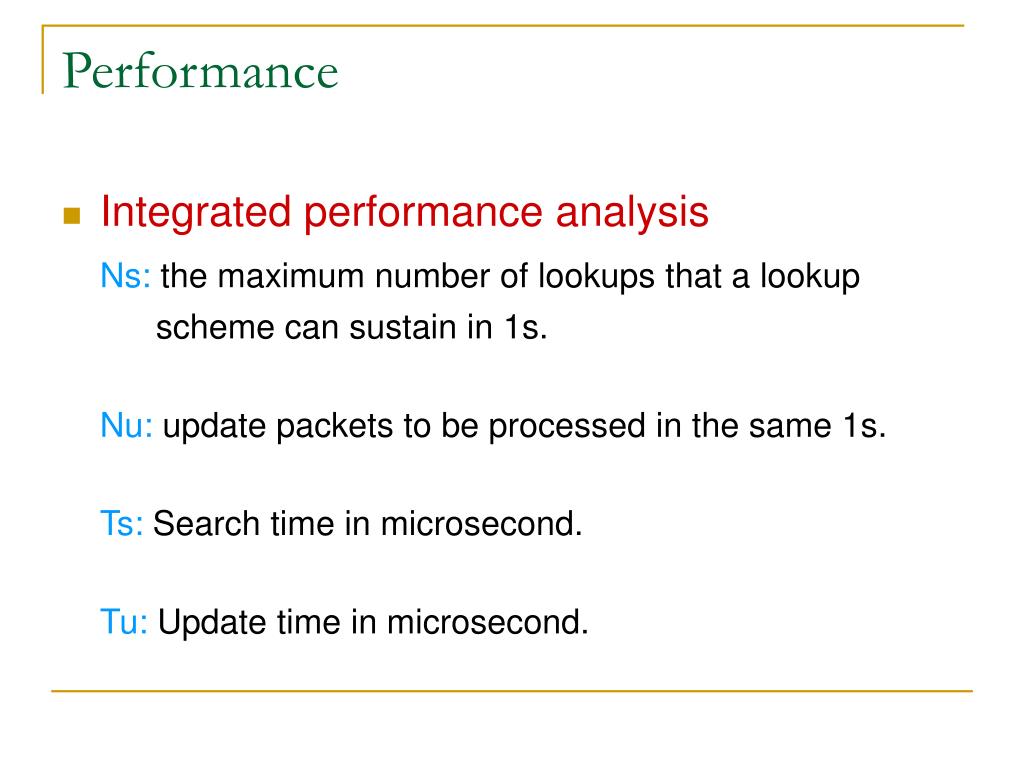Click the blue Ts: label

tap(121, 524)
